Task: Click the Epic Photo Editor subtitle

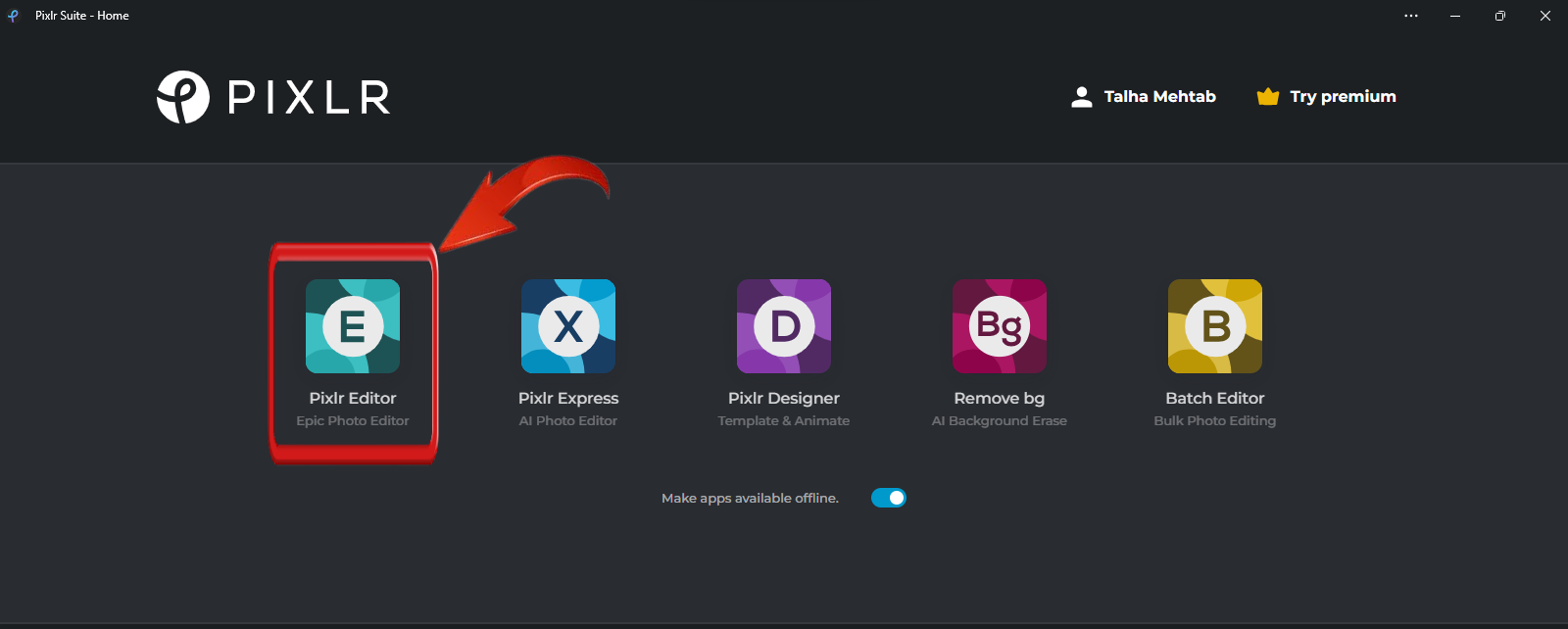Action: [353, 420]
